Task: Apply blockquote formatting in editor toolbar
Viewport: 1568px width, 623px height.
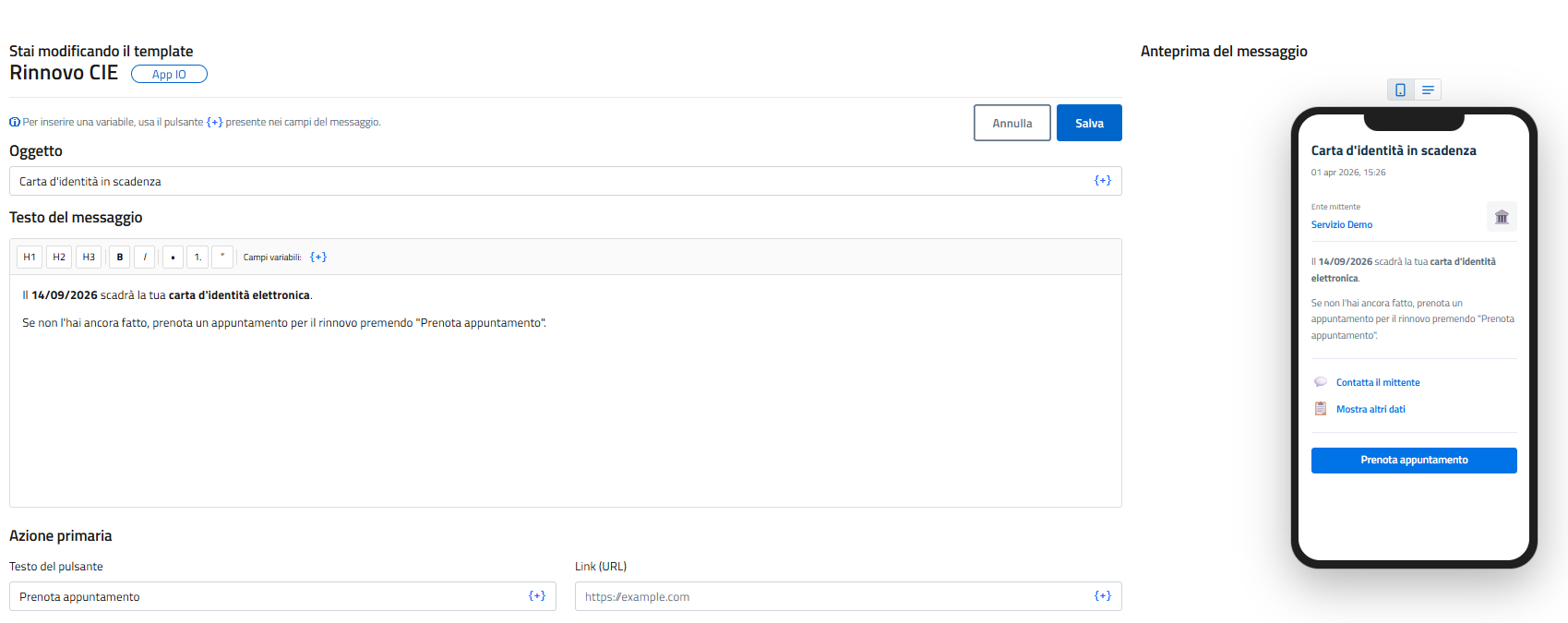Action: tap(222, 258)
